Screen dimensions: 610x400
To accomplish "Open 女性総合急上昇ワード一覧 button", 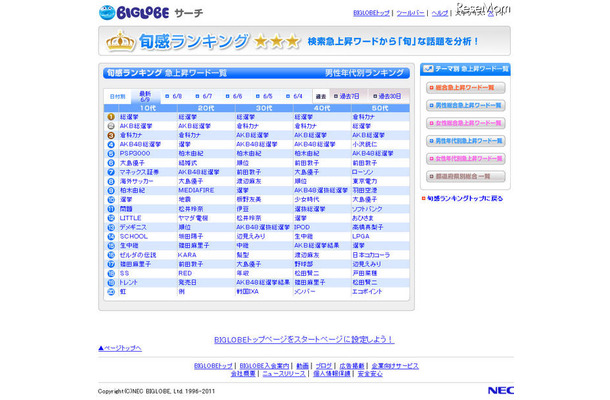I will coord(466,123).
